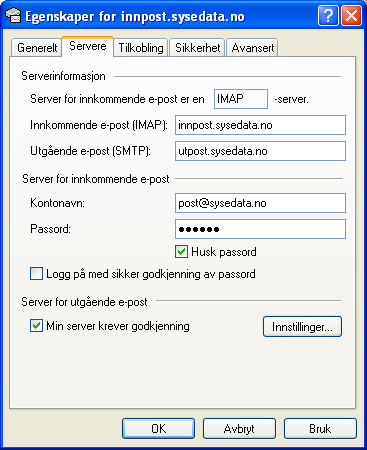Toggle the Husk passord checkbox
Image resolution: width=367 pixels, height=450 pixels.
pos(182,252)
